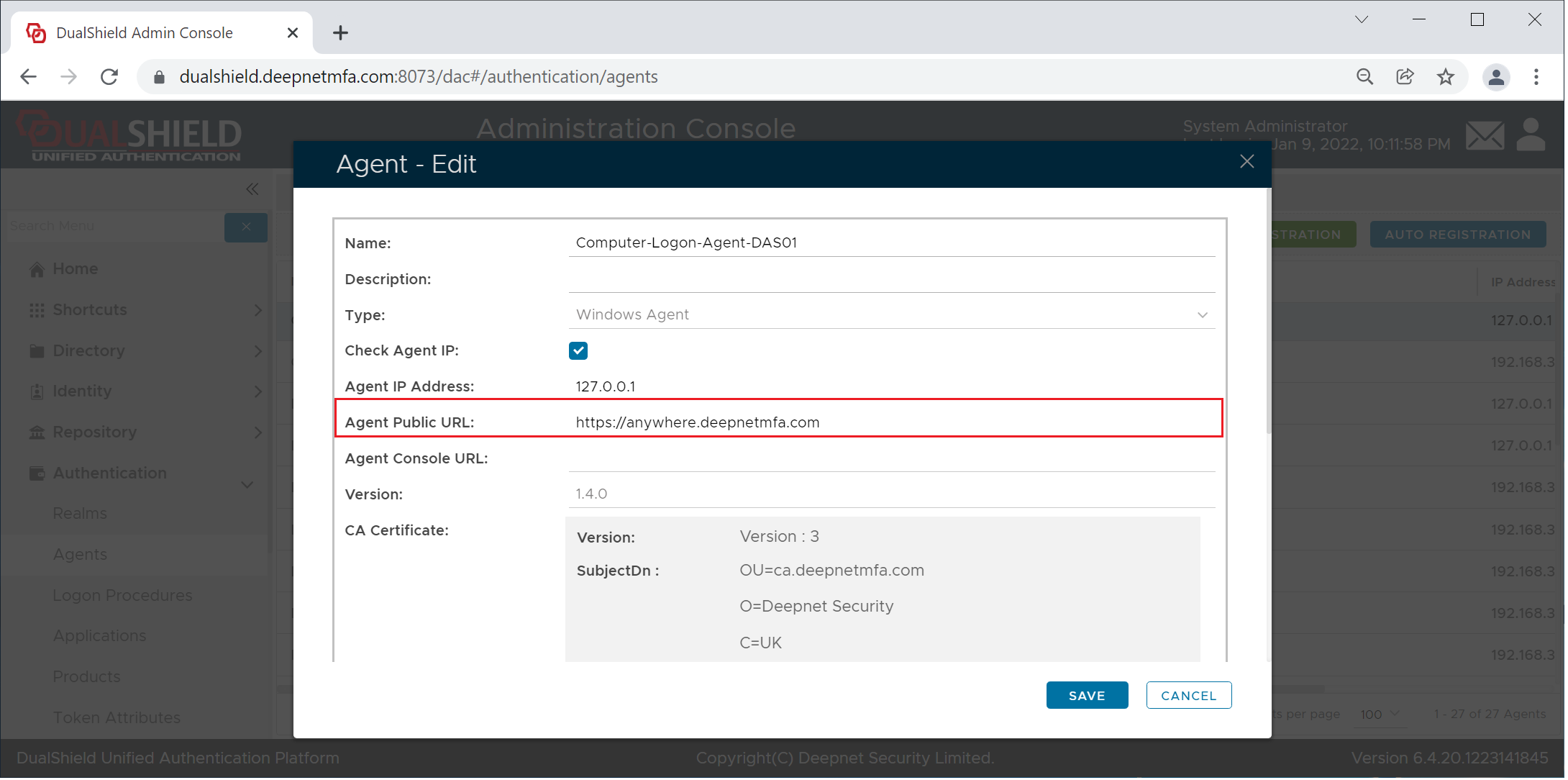Open the Type dropdown (Windows Agent)
This screenshot has height=780, width=1568.
point(892,315)
